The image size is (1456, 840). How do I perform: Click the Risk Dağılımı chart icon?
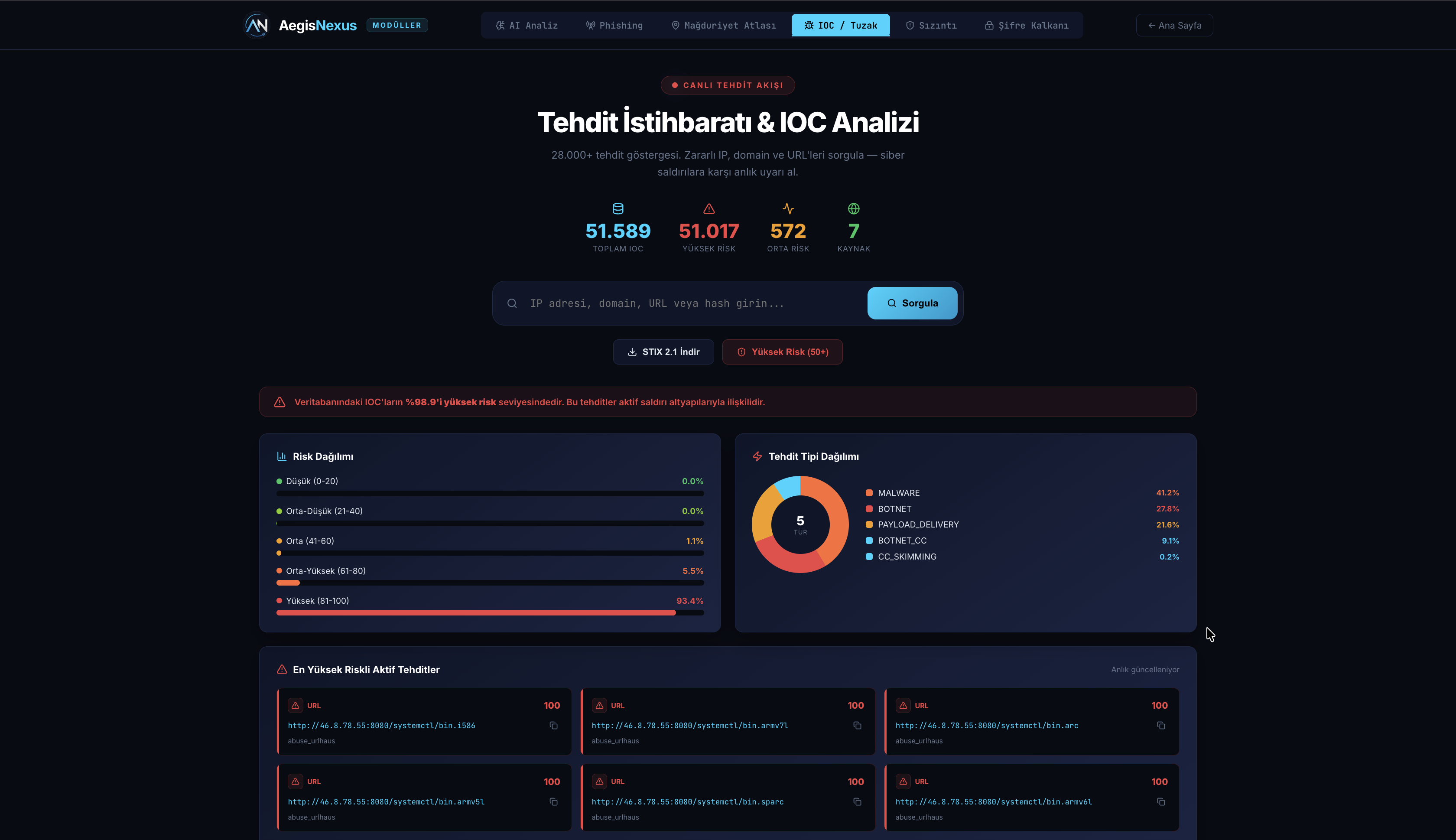pyautogui.click(x=282, y=456)
